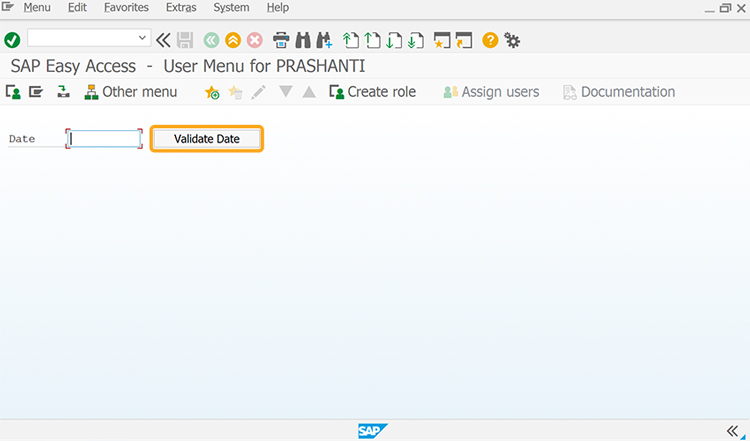This screenshot has width=750, height=441.
Task: Go to First Page icon
Action: [x=351, y=40]
